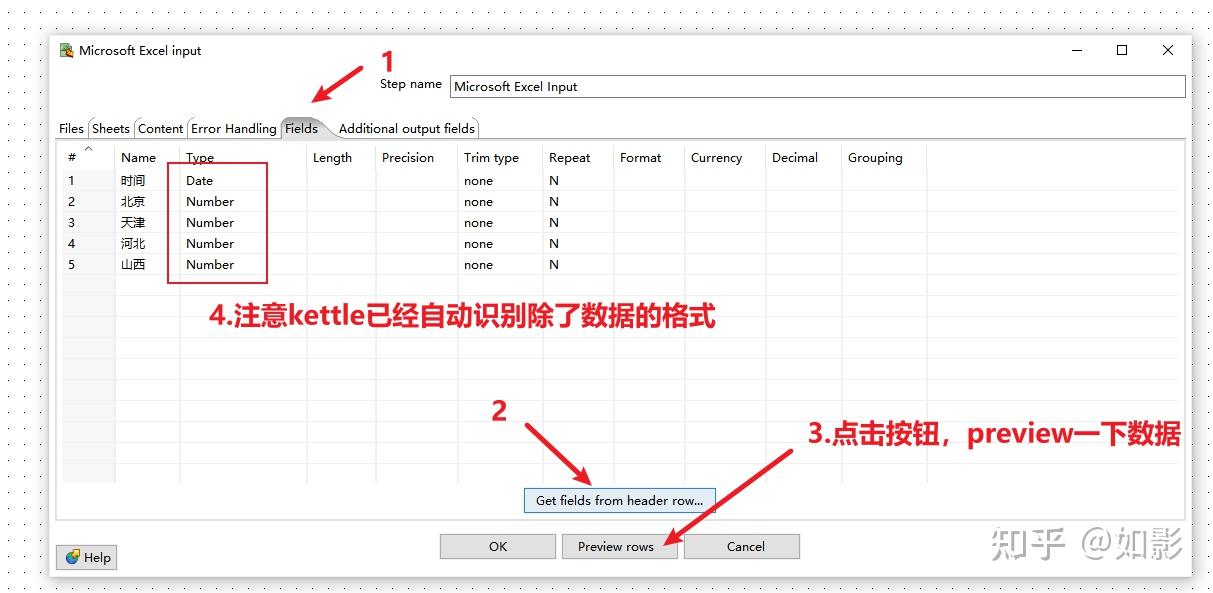Select the field name 河北
The width and height of the screenshot is (1213, 593).
pos(133,244)
